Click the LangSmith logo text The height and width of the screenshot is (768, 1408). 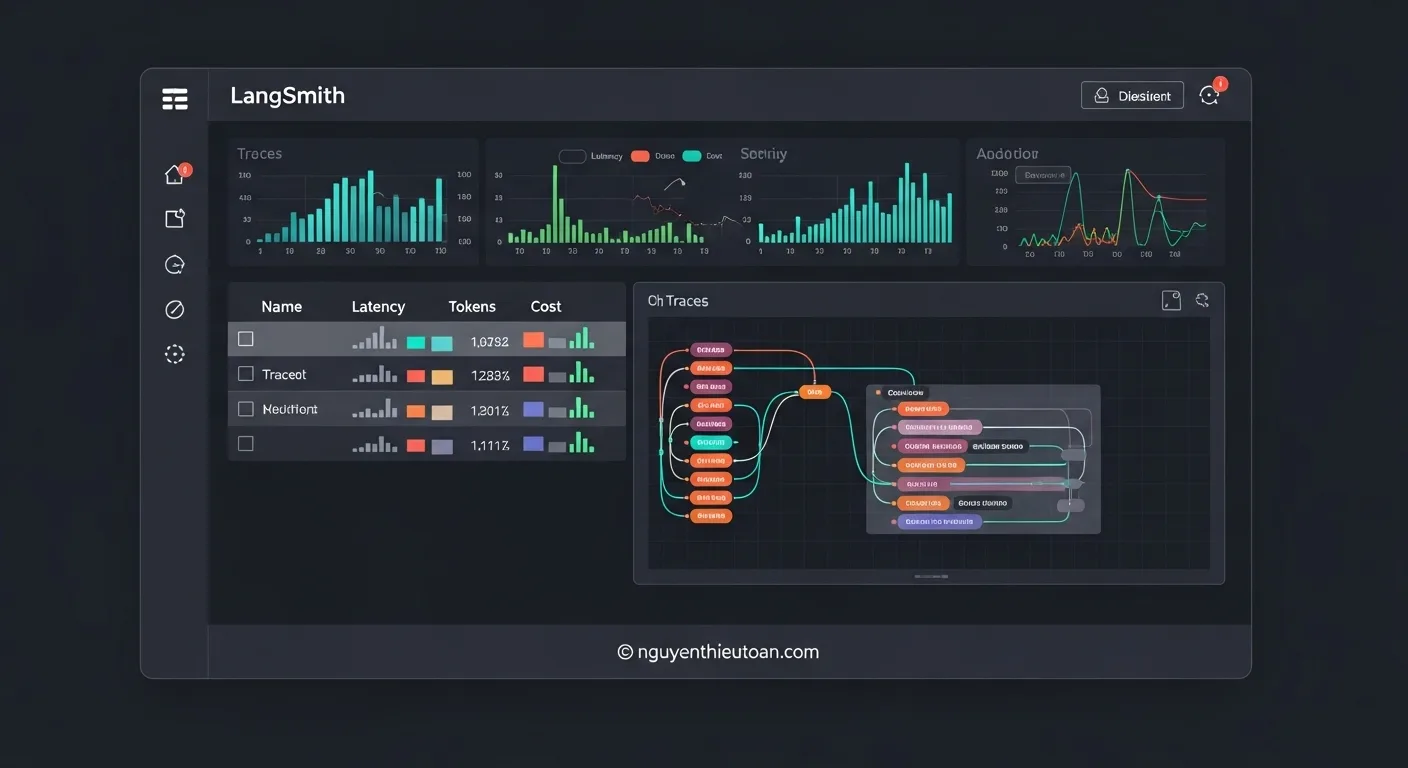pos(288,96)
